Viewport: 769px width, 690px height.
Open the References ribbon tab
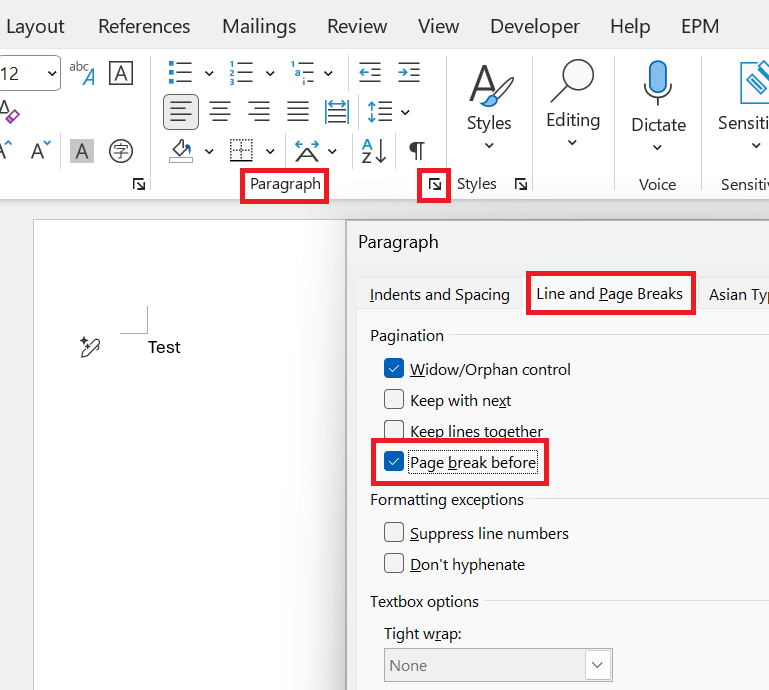pyautogui.click(x=144, y=26)
